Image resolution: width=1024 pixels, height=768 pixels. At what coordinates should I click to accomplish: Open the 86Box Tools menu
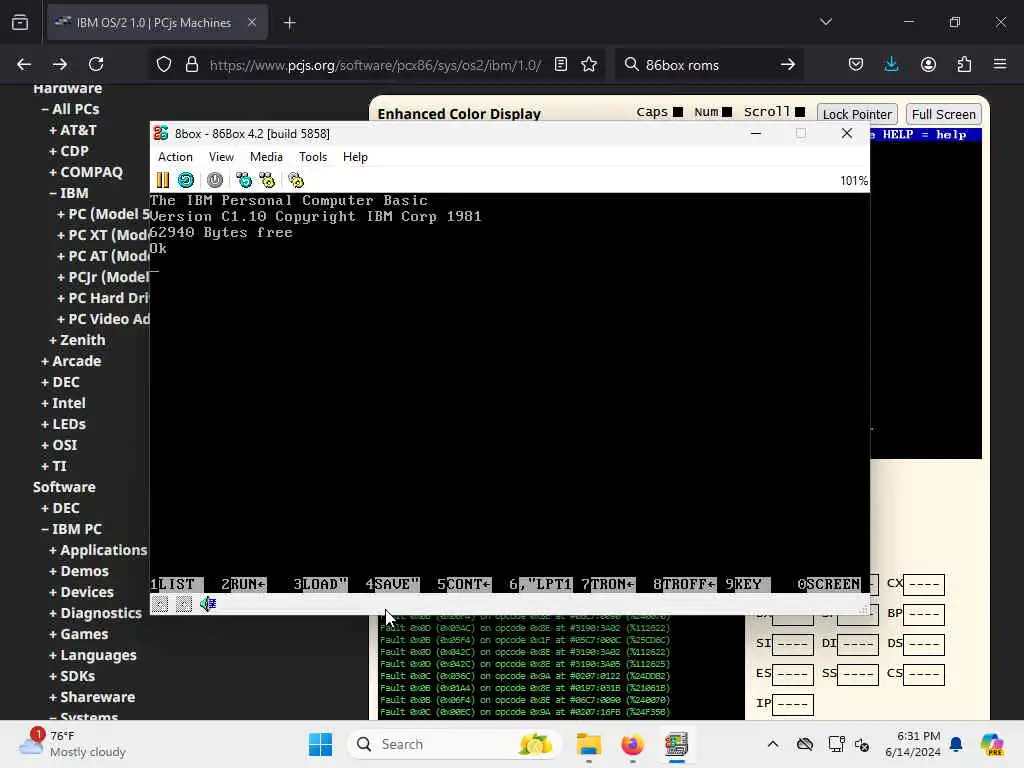pyautogui.click(x=313, y=157)
